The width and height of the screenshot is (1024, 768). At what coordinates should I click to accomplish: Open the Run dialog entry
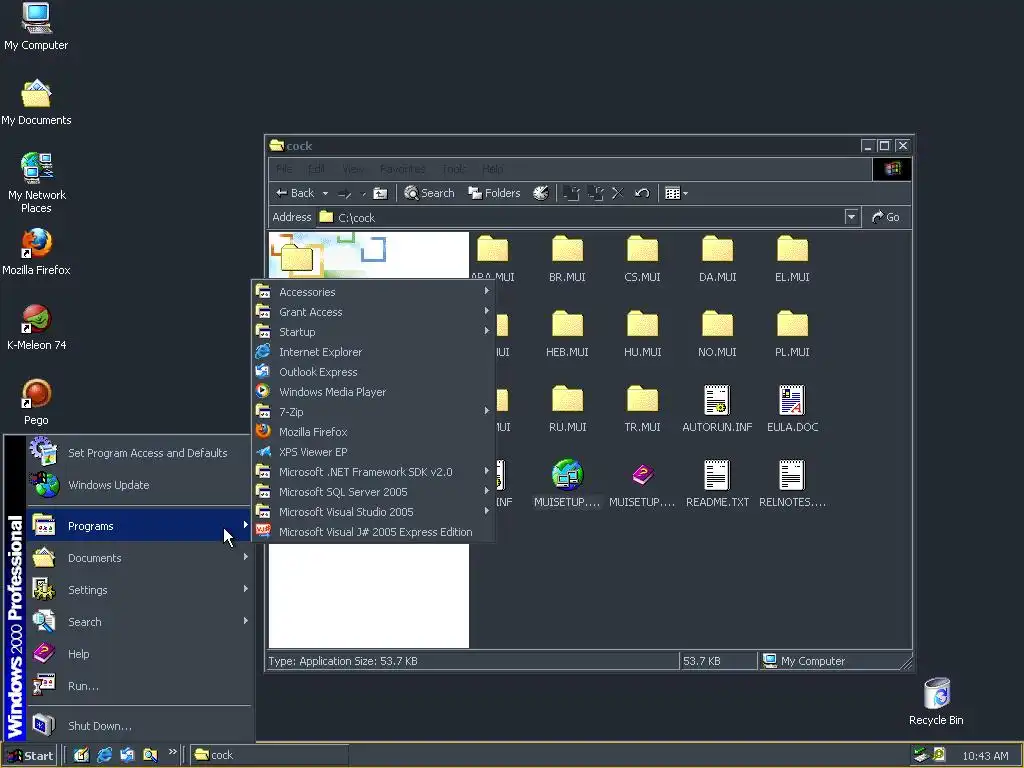(x=139, y=686)
